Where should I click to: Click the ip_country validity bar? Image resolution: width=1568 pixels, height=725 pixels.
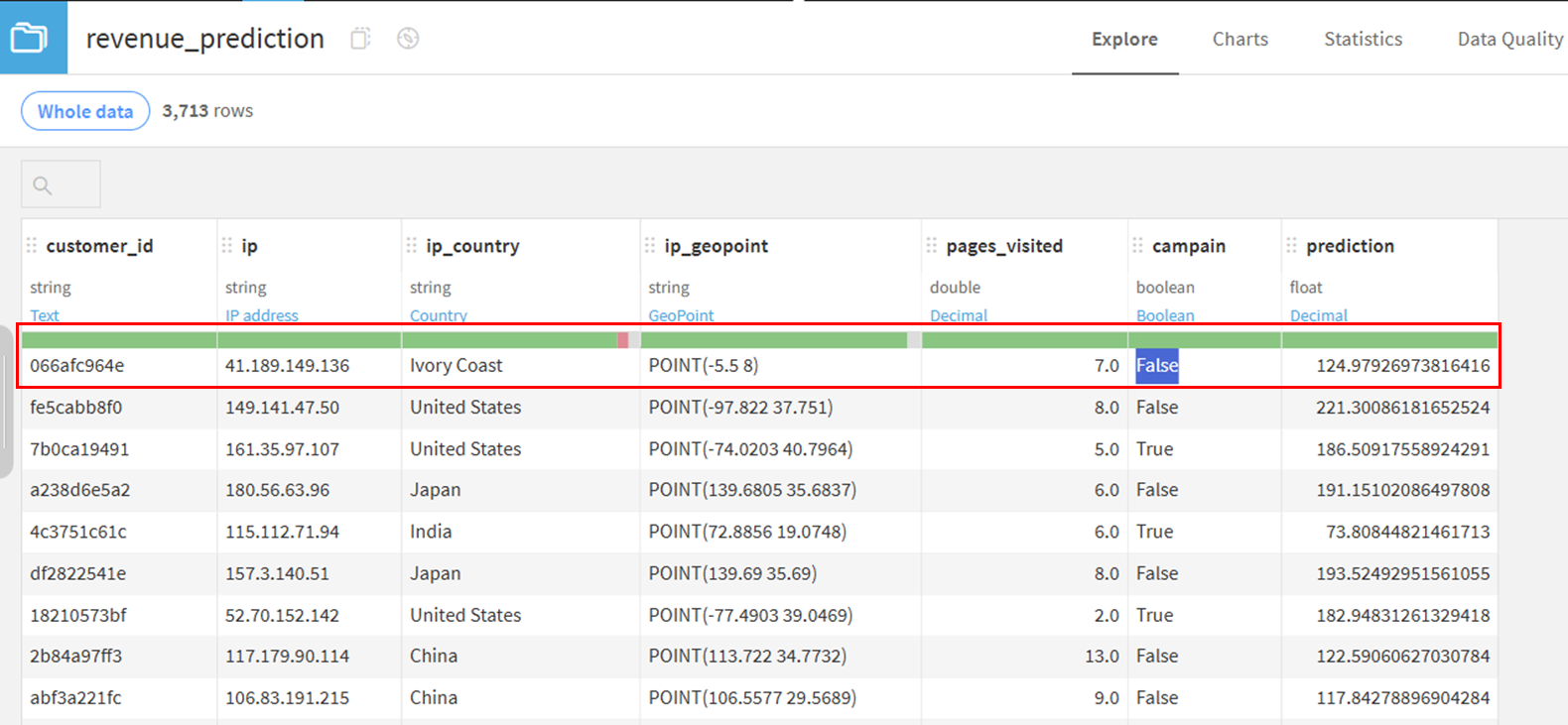(521, 340)
